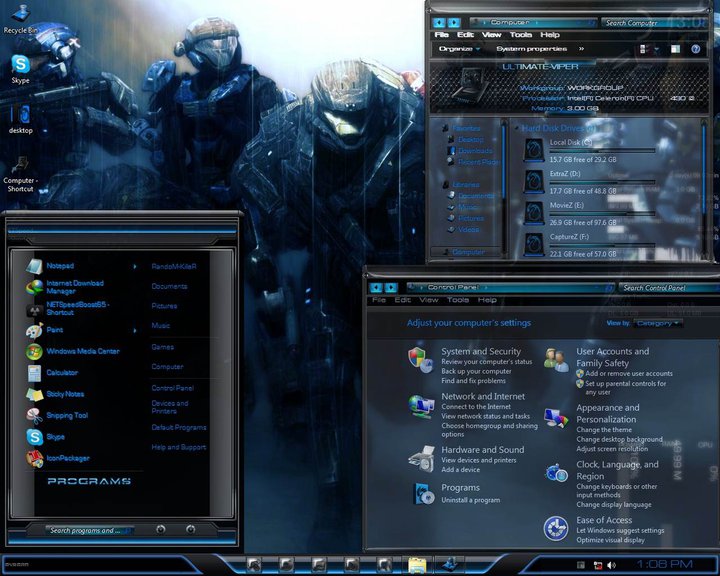
Task: Open IconPackager from Start menu
Action: (x=58, y=458)
